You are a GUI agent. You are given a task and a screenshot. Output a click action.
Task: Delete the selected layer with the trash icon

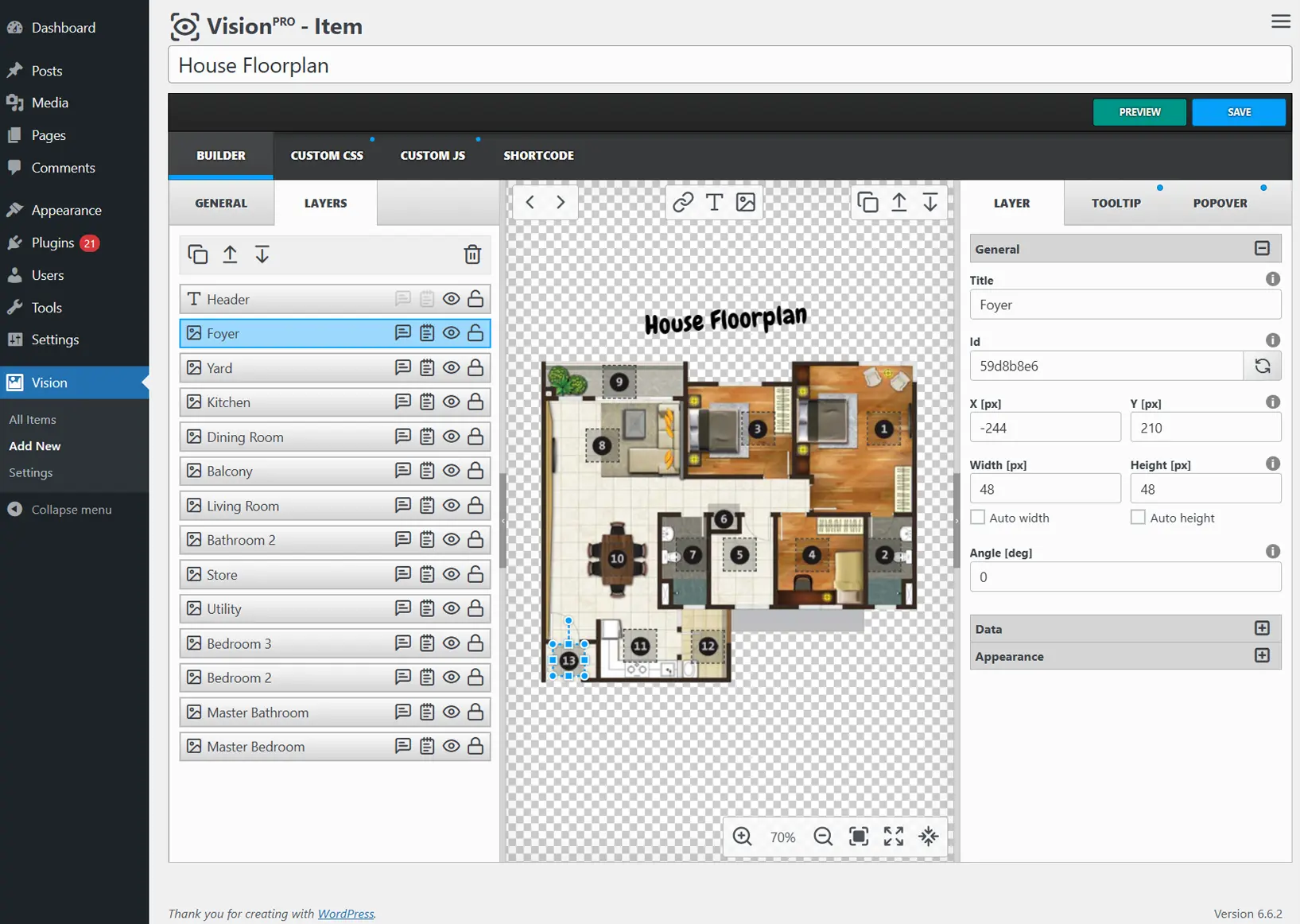(472, 254)
